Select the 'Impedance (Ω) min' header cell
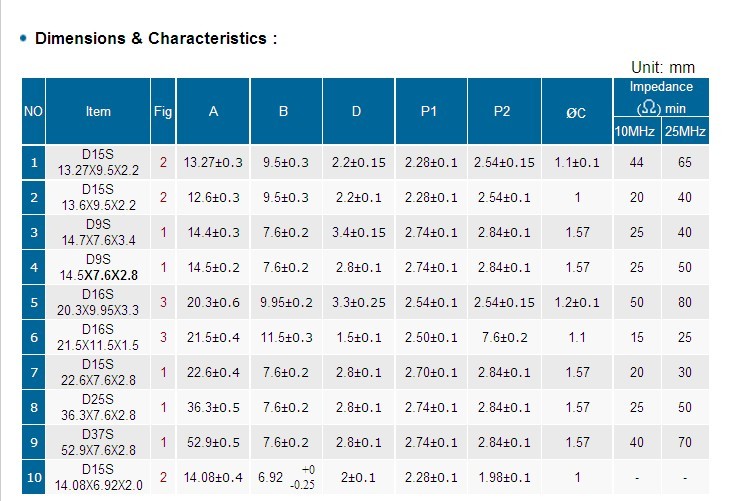 point(661,97)
